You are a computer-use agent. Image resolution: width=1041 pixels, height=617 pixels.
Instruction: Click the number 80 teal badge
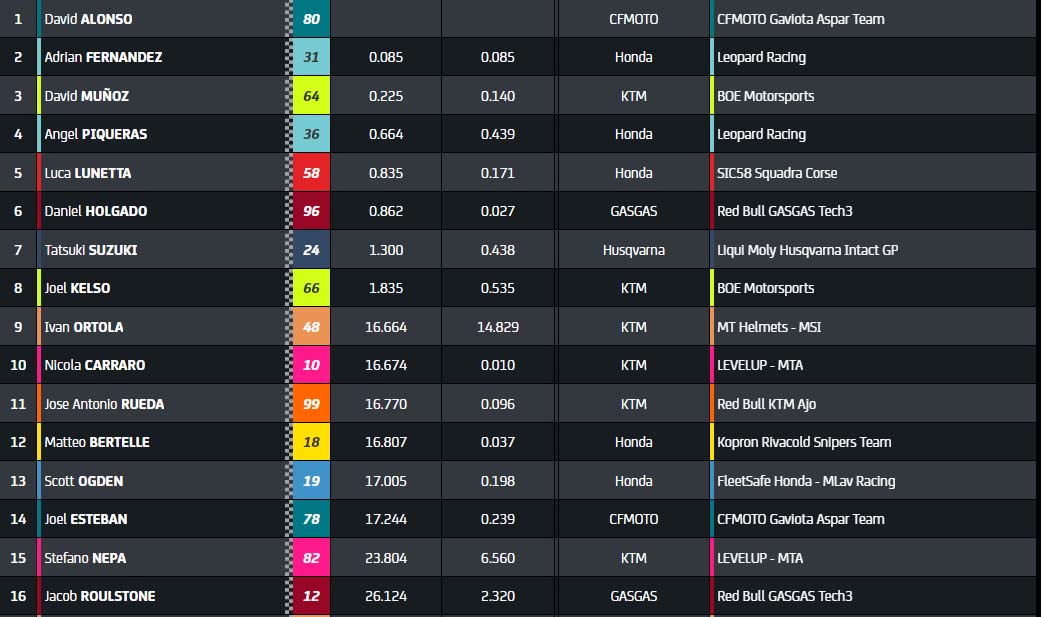tap(311, 19)
